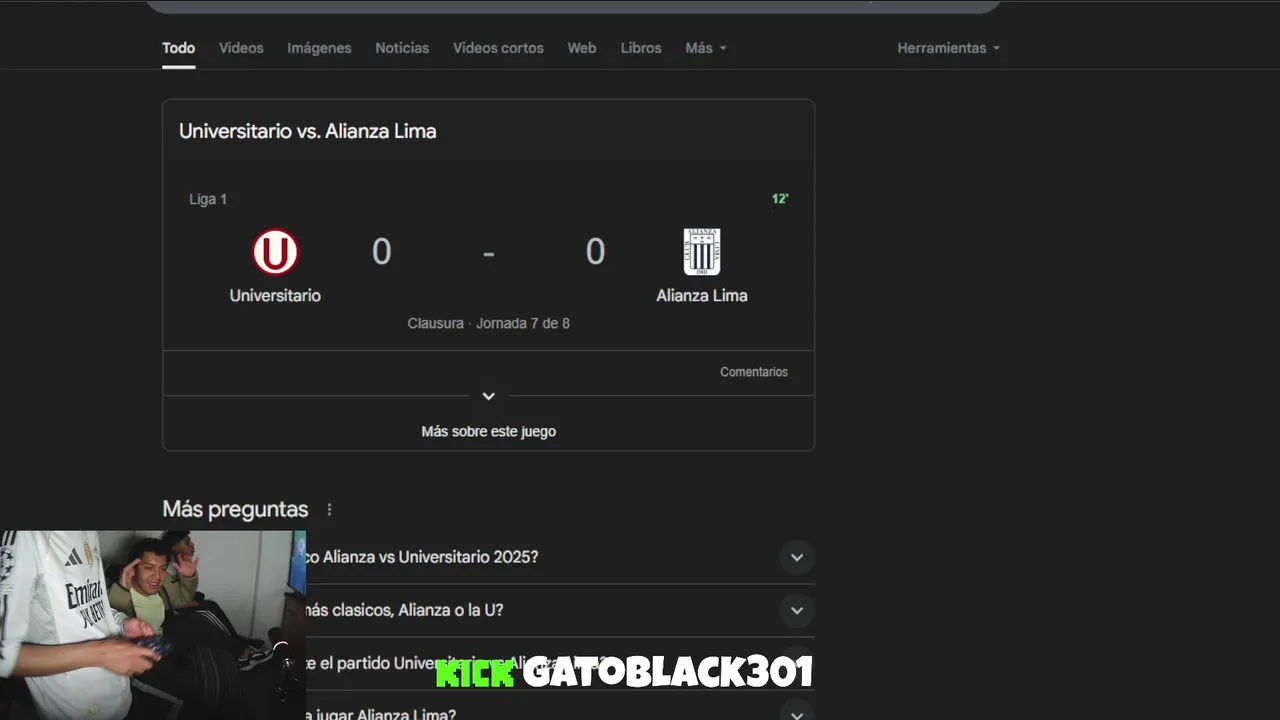Screen dimensions: 1280x720
Task: Click Clausura · Jornada 7 de 8 text
Action: (x=489, y=324)
